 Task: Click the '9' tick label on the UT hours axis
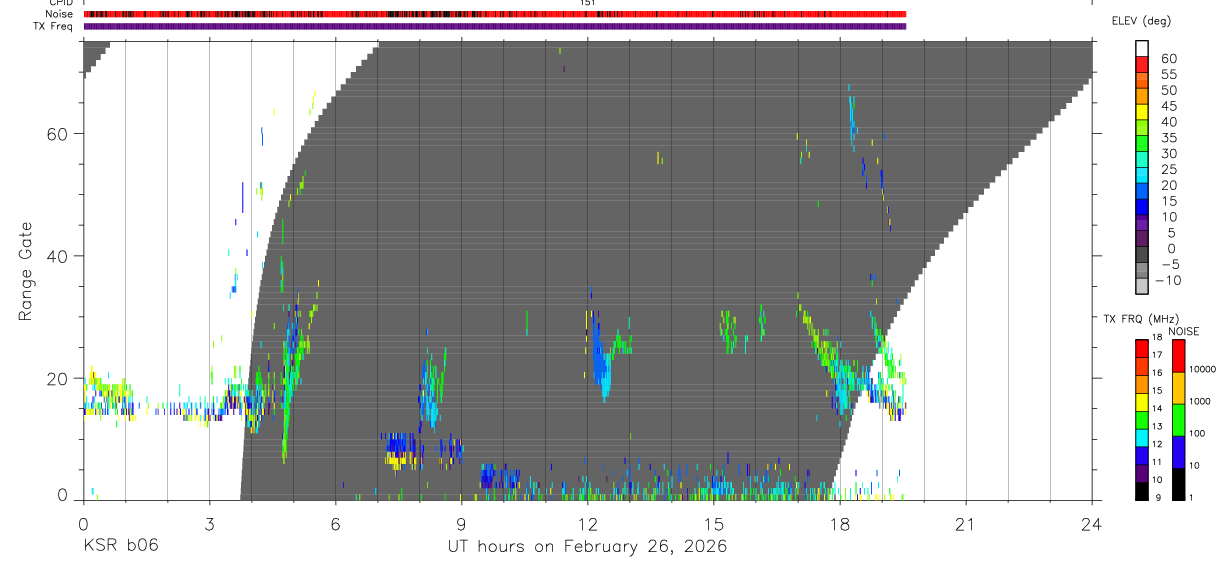[461, 523]
